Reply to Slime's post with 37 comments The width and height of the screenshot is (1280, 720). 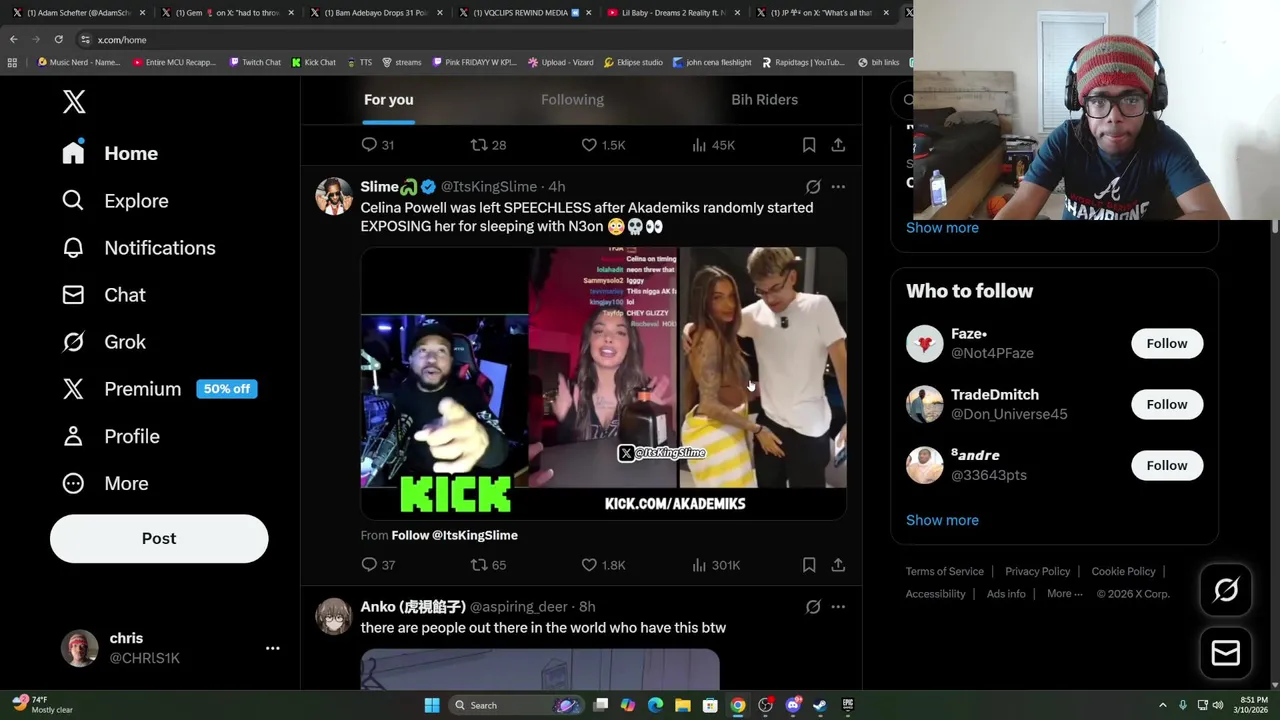(x=378, y=565)
